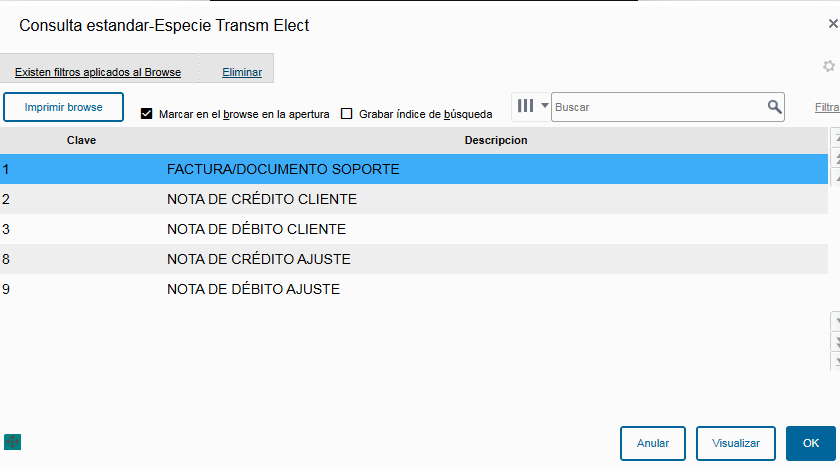Click the bottom scroll arrow beside the grid
The width and height of the screenshot is (840, 469).
click(x=836, y=360)
